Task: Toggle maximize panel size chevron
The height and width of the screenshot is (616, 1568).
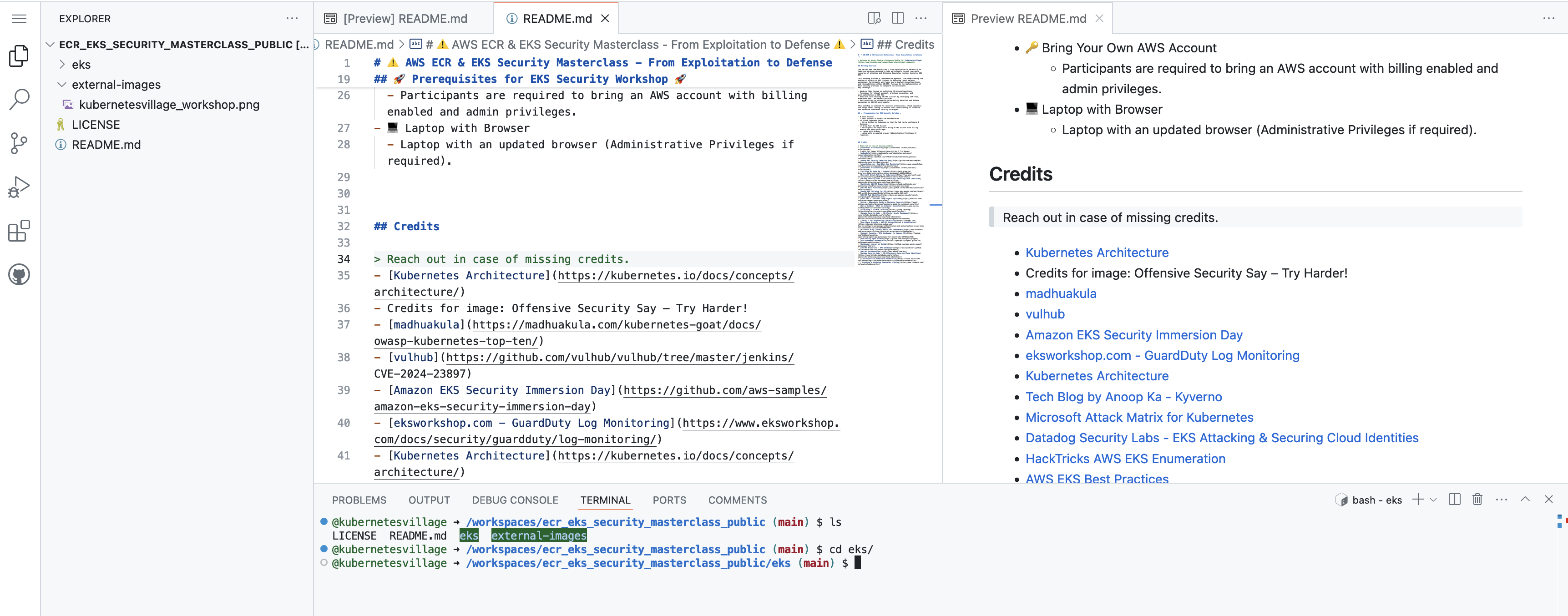Action: 1525,499
